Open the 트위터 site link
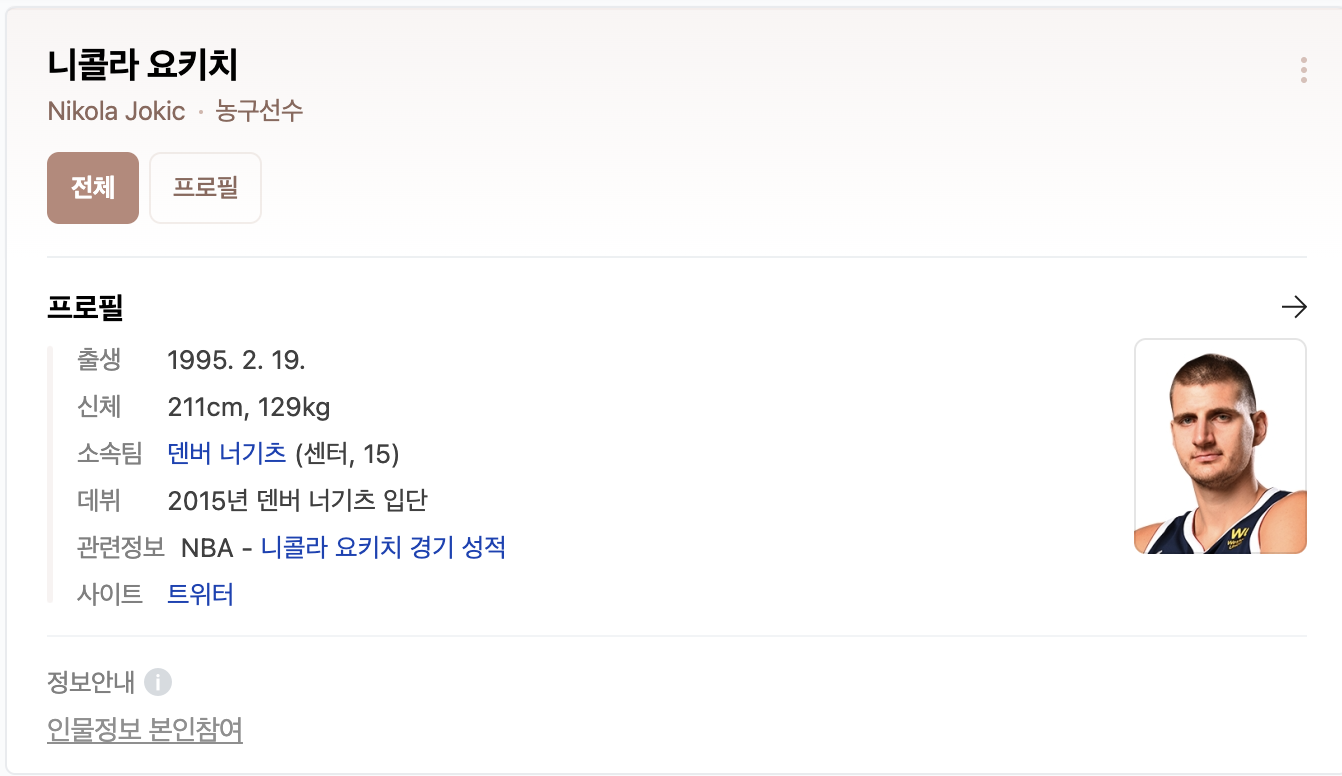This screenshot has width=1342, height=776. [x=200, y=595]
